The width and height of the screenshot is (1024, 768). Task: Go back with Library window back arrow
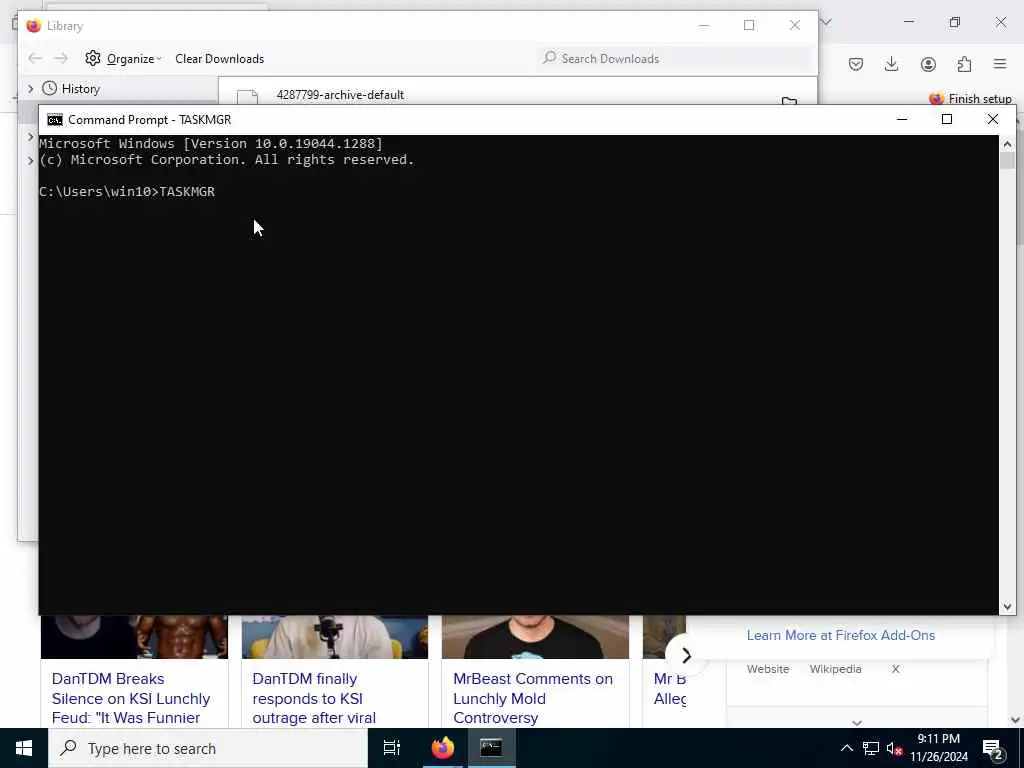tap(35, 58)
